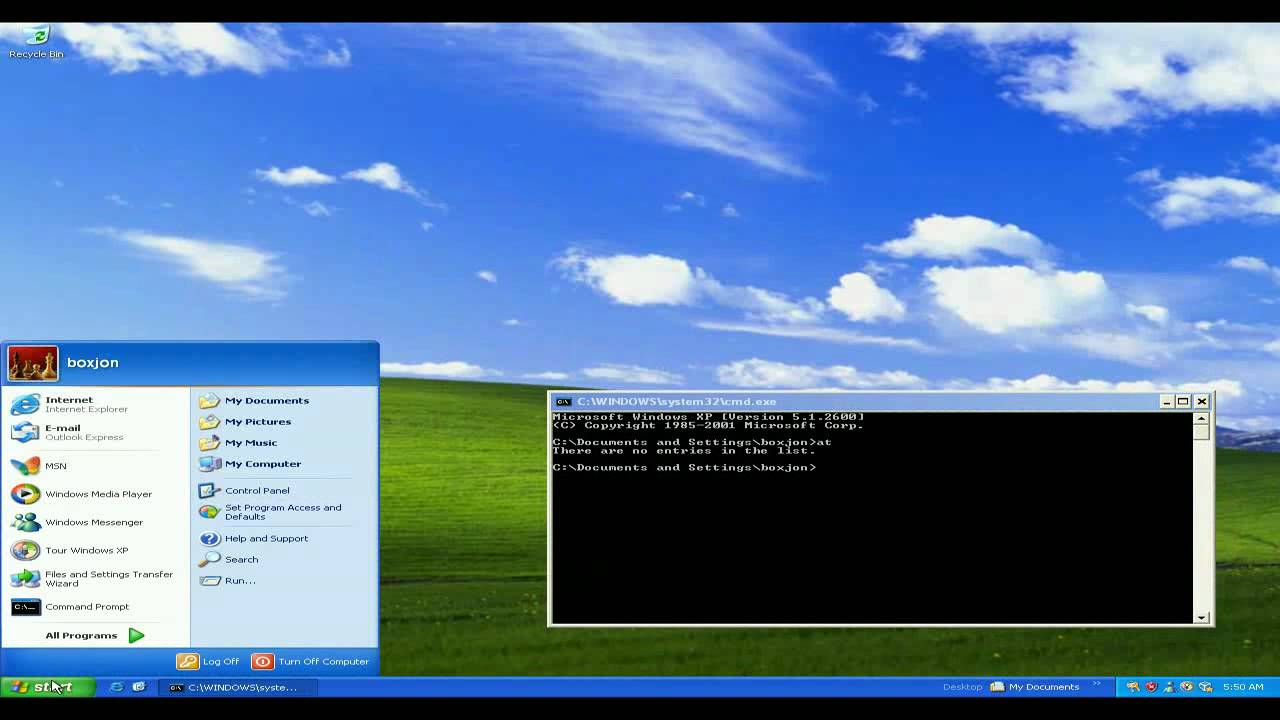The image size is (1280, 720).
Task: Click Turn Off Computer button
Action: click(311, 661)
